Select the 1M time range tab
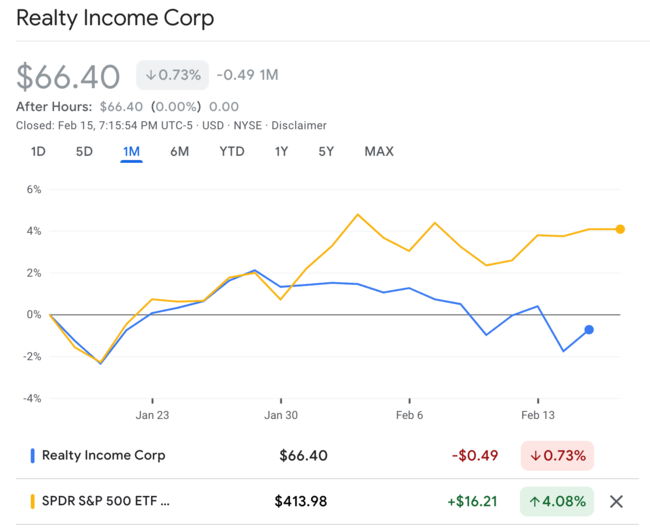 131,151
